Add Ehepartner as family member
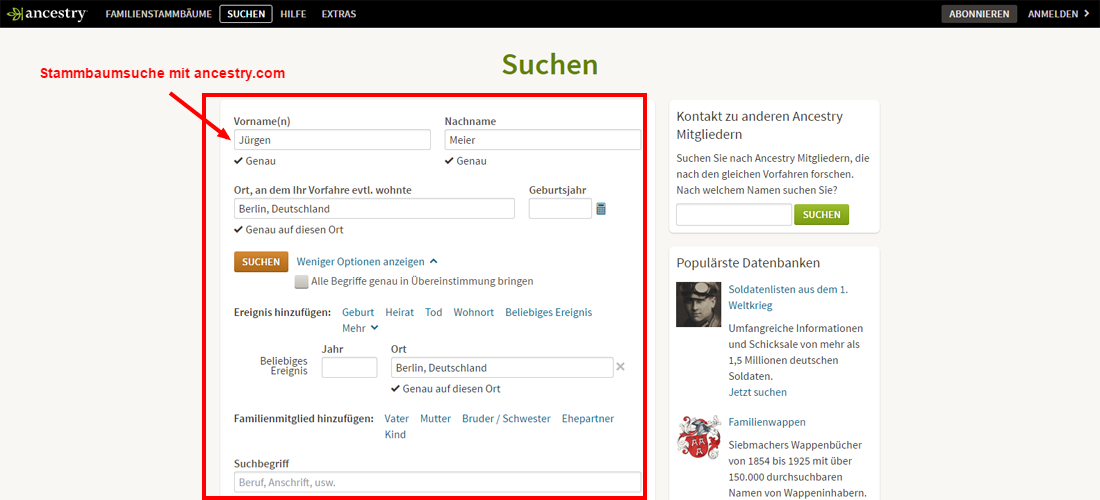Image resolution: width=1100 pixels, height=500 pixels. click(x=588, y=419)
